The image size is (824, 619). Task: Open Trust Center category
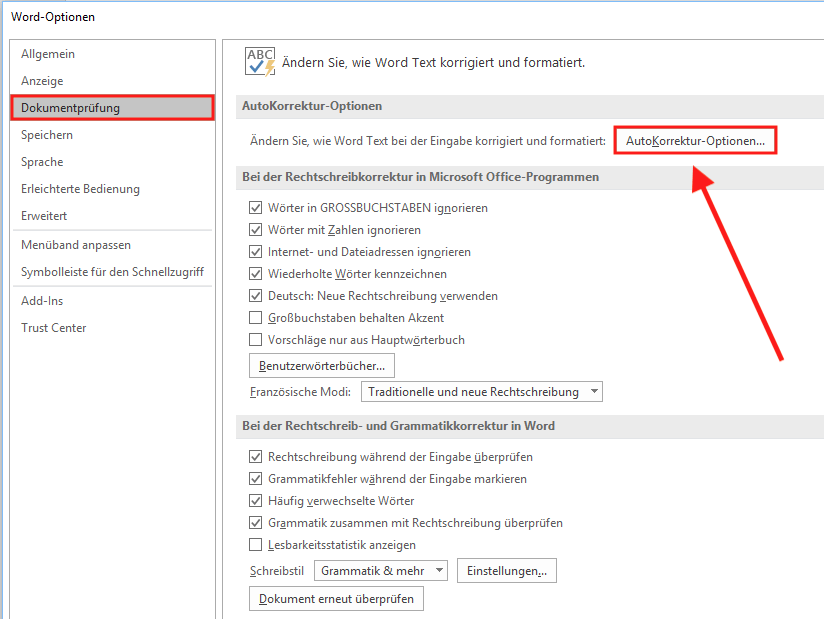(54, 328)
